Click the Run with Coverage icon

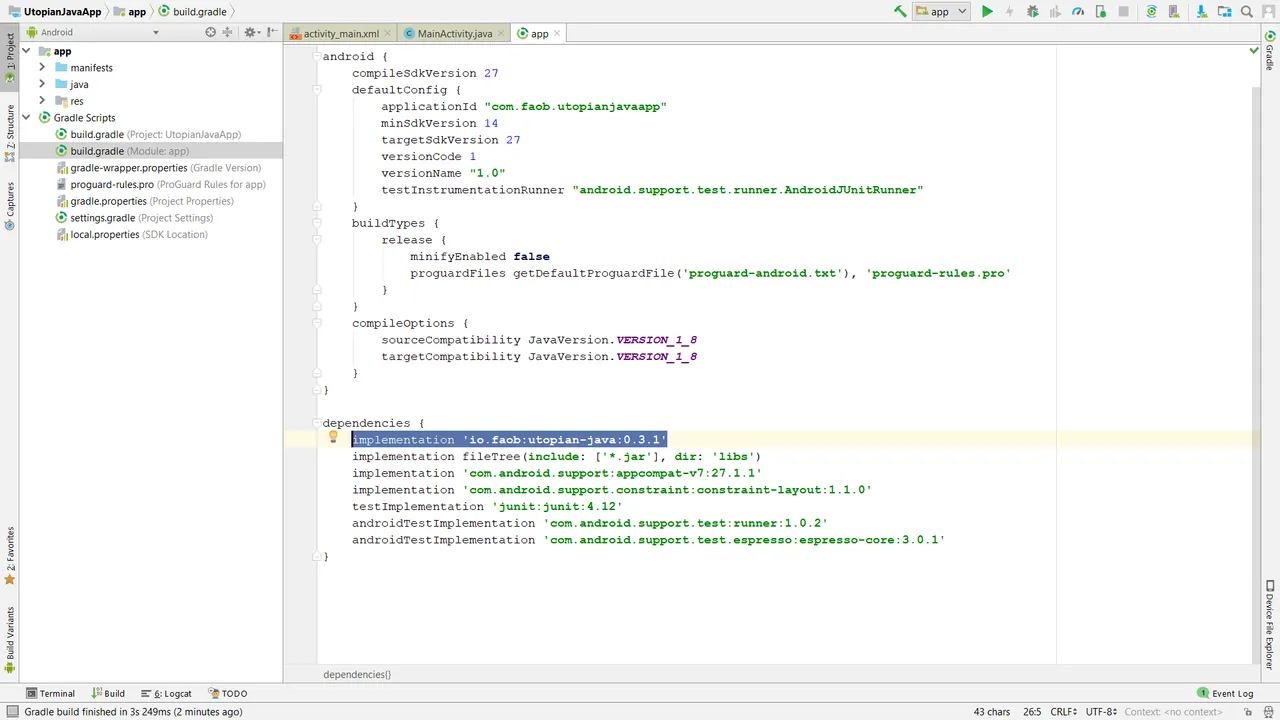[1055, 11]
